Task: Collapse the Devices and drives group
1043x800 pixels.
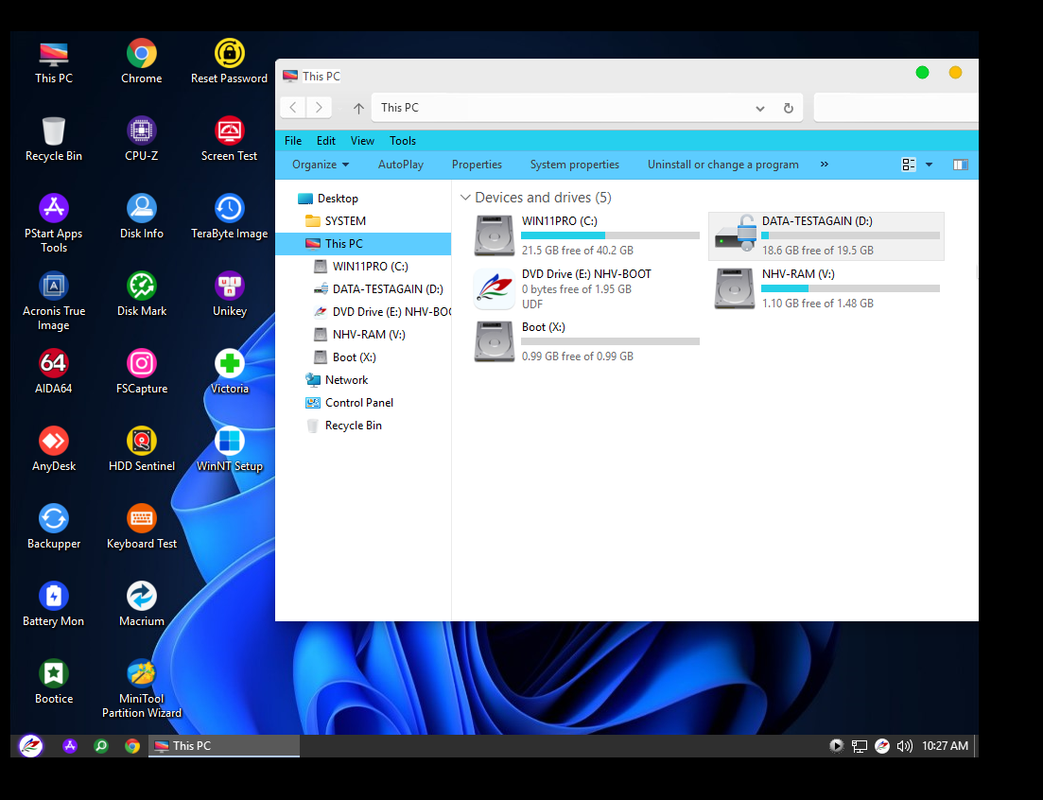Action: coord(466,198)
